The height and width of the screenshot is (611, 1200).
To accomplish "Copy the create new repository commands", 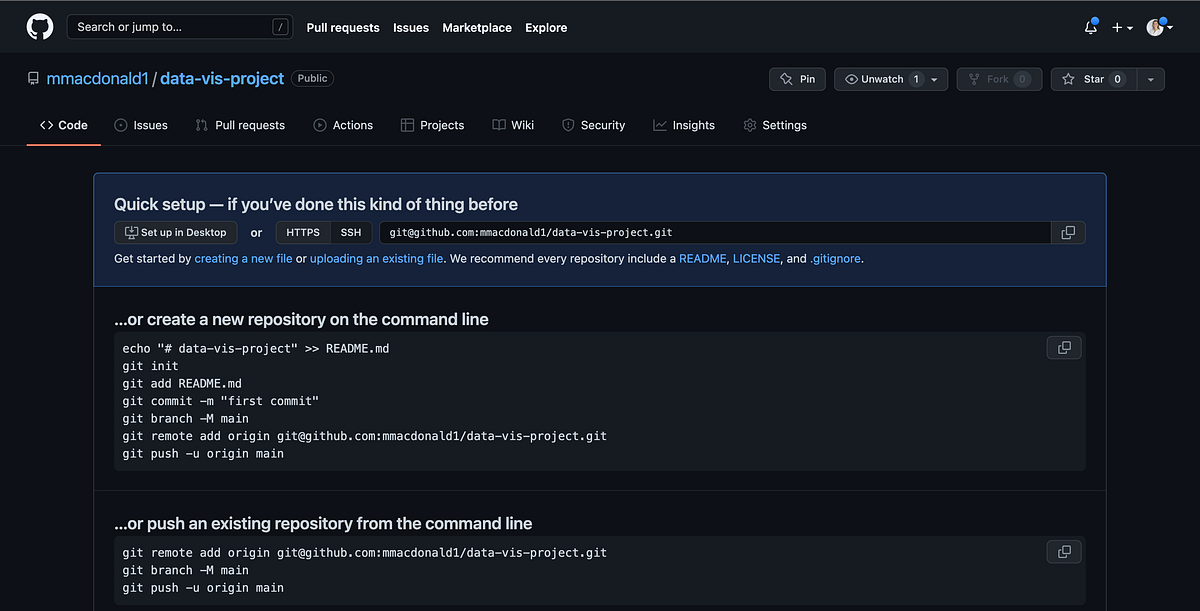I will (1064, 348).
